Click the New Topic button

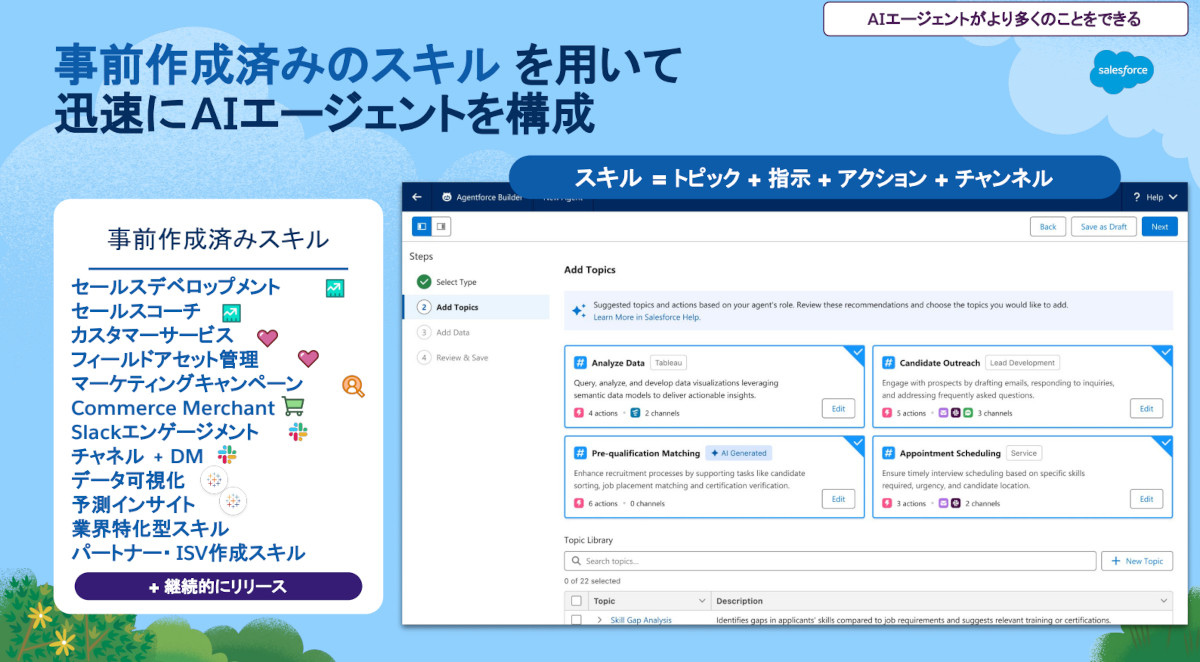1137,561
